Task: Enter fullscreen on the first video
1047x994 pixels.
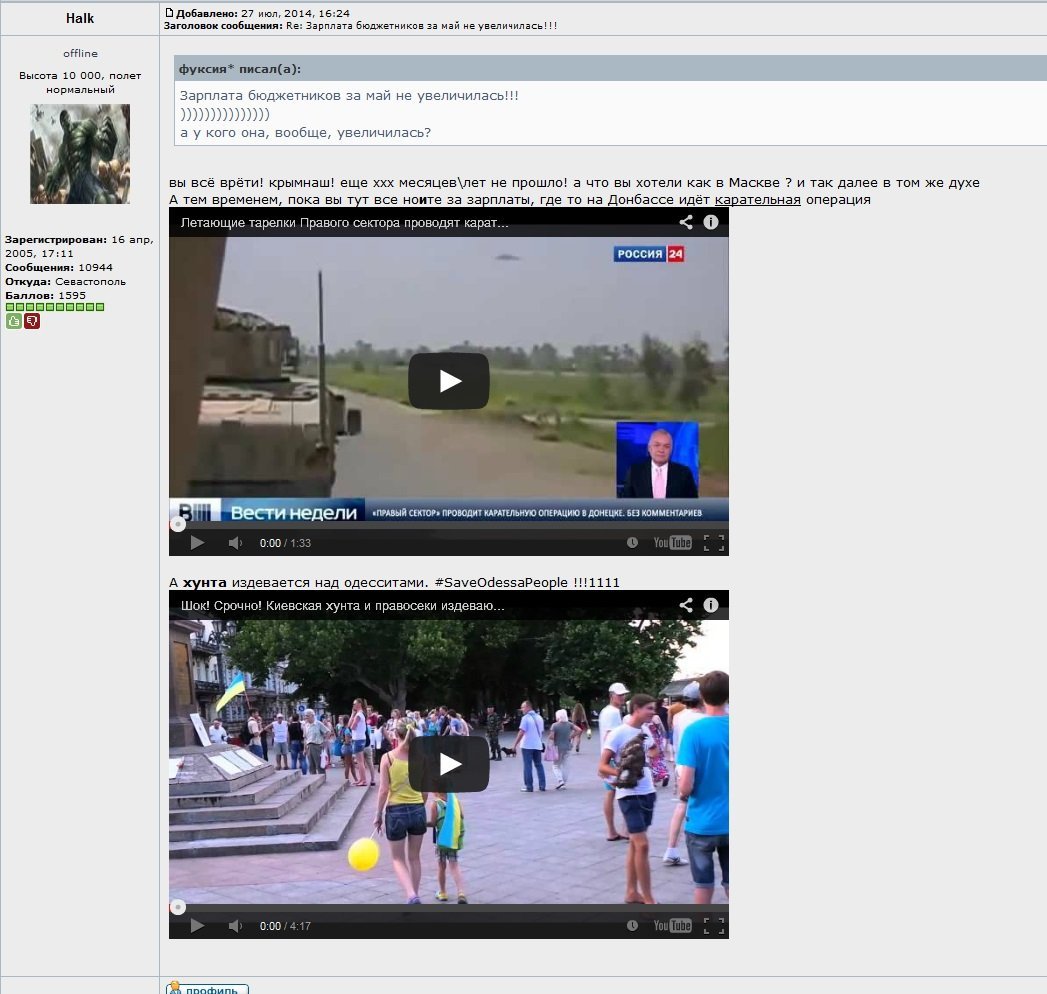Action: (x=713, y=543)
